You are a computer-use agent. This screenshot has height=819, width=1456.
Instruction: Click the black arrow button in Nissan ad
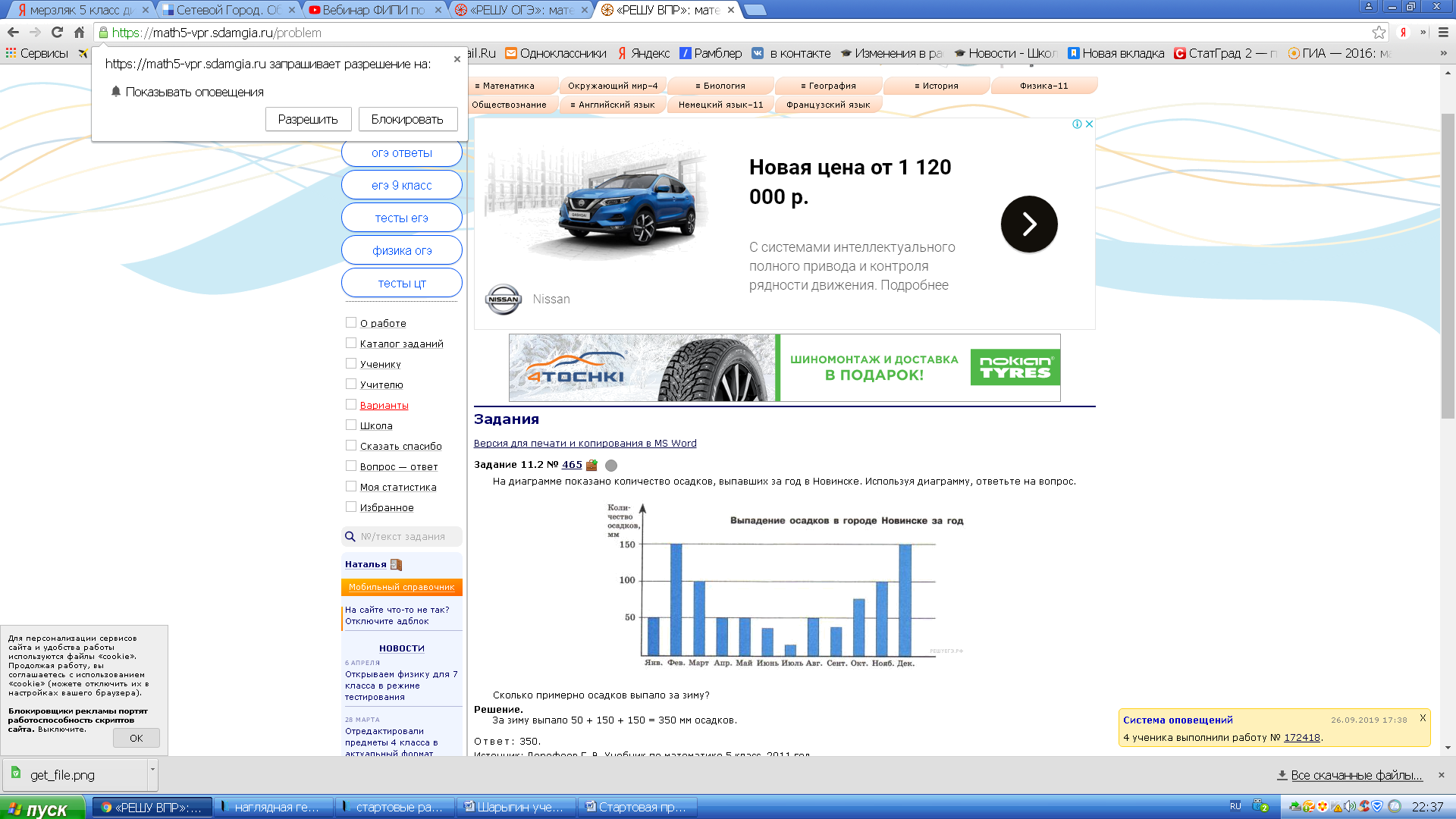(1029, 224)
